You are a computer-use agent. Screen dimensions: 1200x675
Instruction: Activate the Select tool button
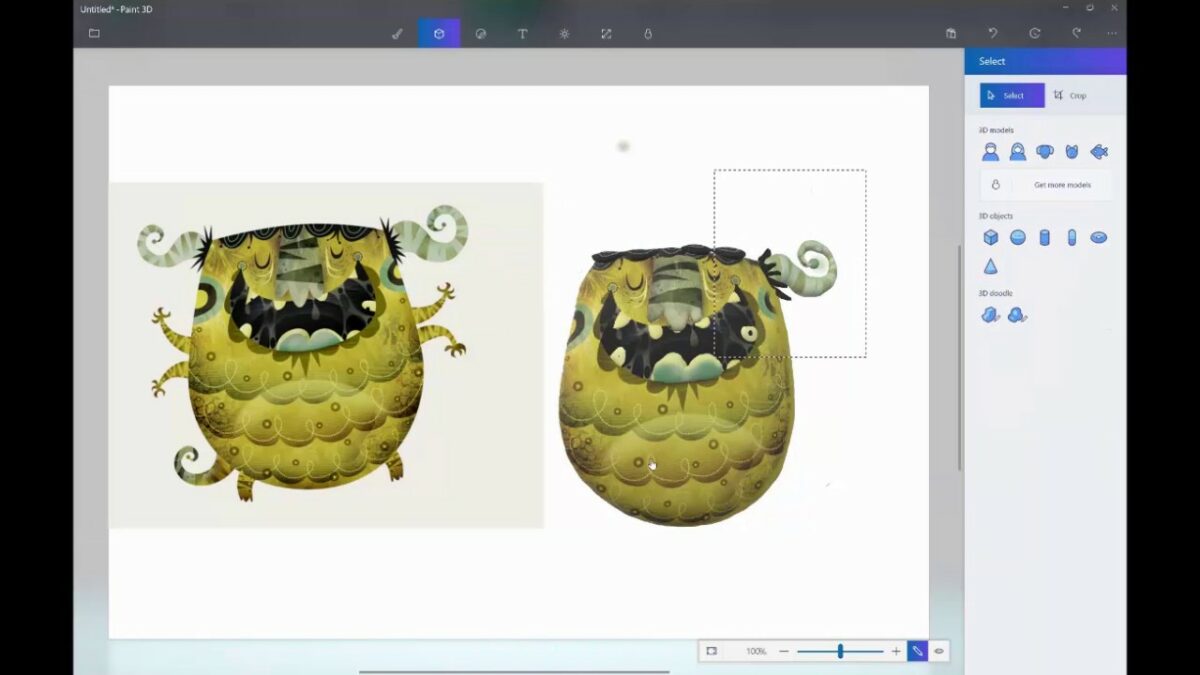click(1012, 95)
